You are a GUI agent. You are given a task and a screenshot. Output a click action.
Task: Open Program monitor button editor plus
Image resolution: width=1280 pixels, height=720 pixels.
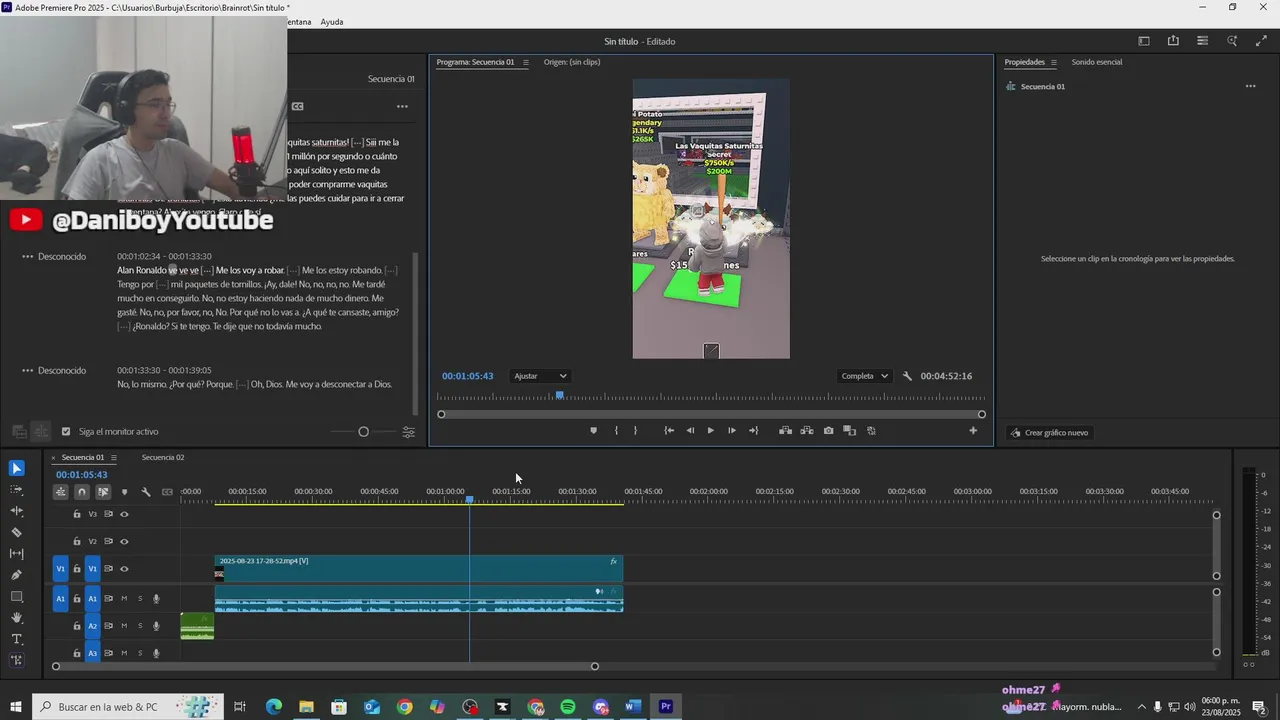point(973,431)
